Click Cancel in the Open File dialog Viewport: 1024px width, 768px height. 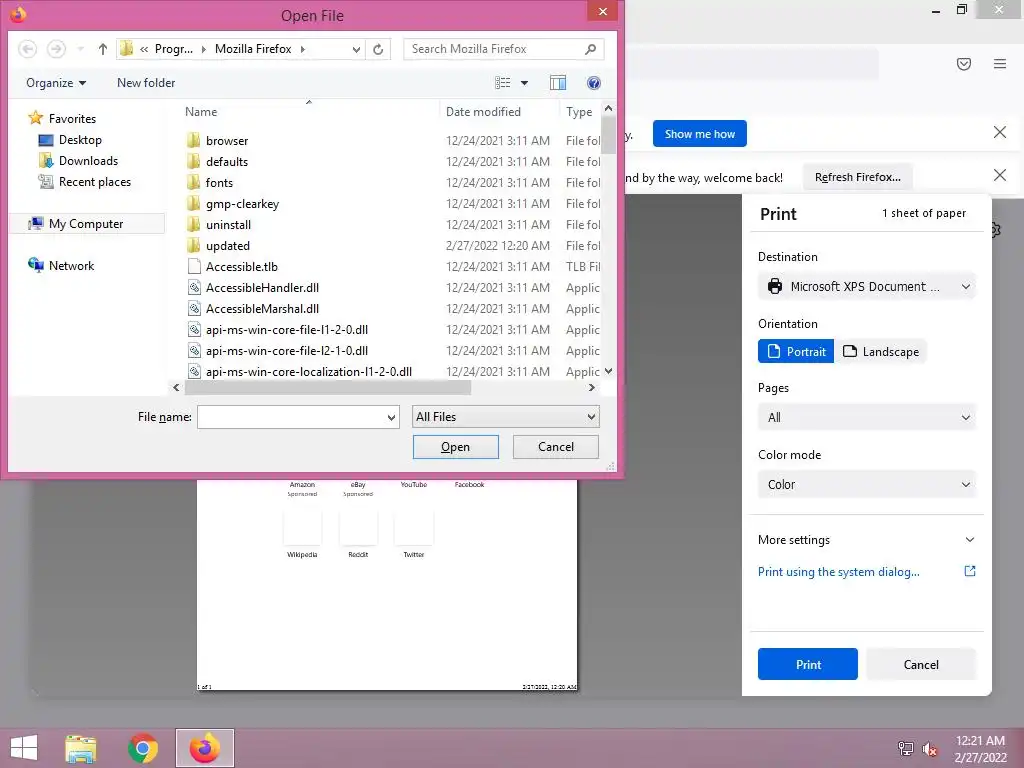(556, 447)
